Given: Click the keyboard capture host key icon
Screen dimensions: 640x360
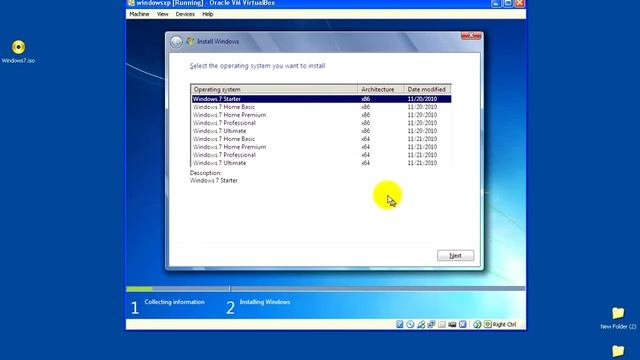Looking at the screenshot, I should (488, 324).
